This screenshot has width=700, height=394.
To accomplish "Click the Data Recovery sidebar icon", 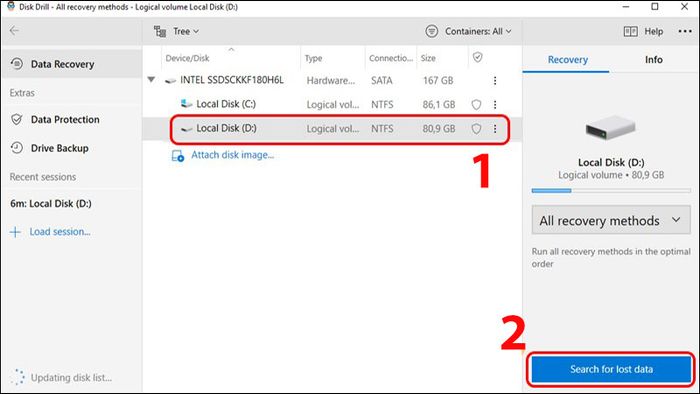I will tap(17, 64).
